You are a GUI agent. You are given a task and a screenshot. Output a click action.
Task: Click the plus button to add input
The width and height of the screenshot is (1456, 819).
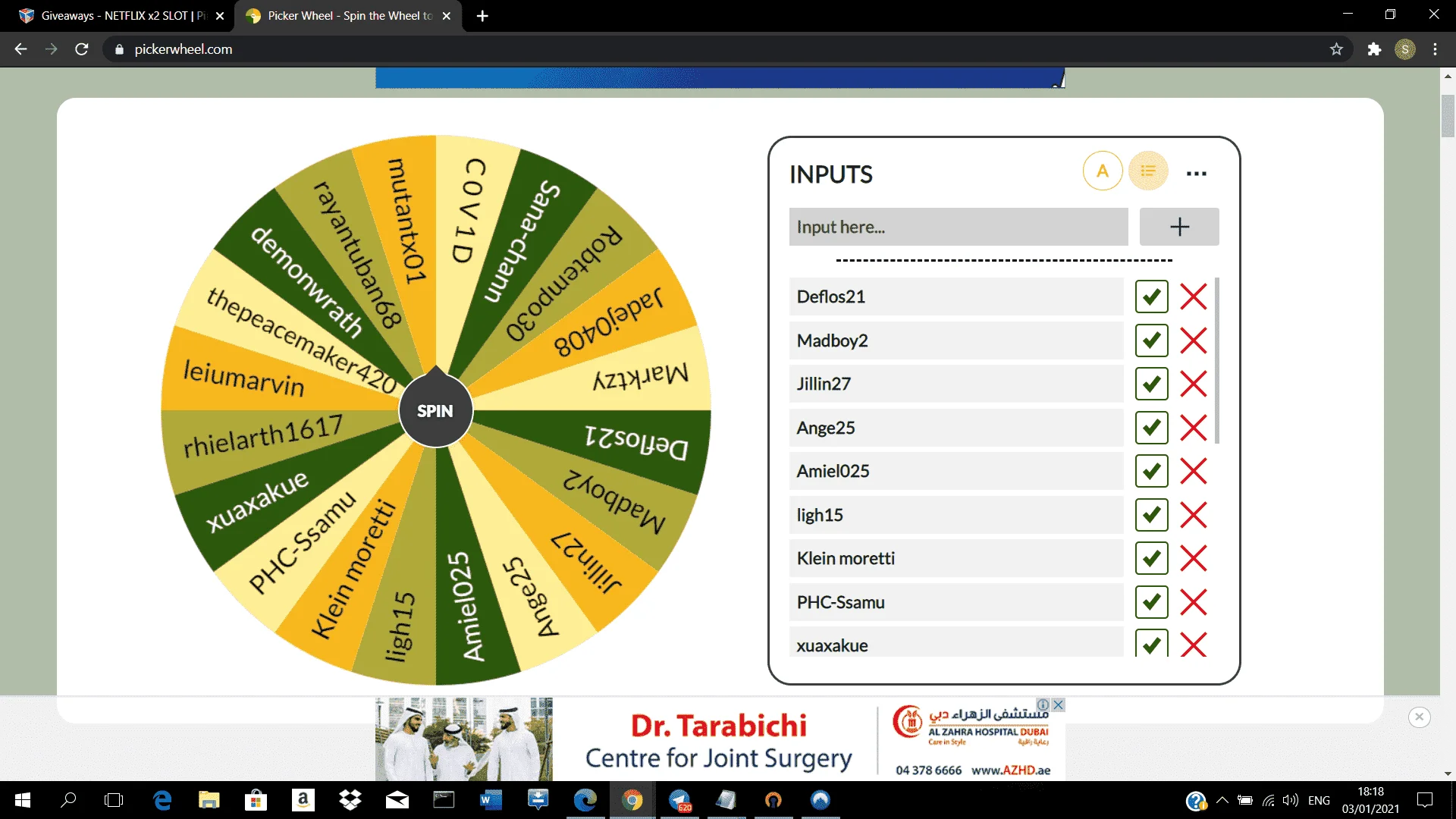pyautogui.click(x=1178, y=227)
